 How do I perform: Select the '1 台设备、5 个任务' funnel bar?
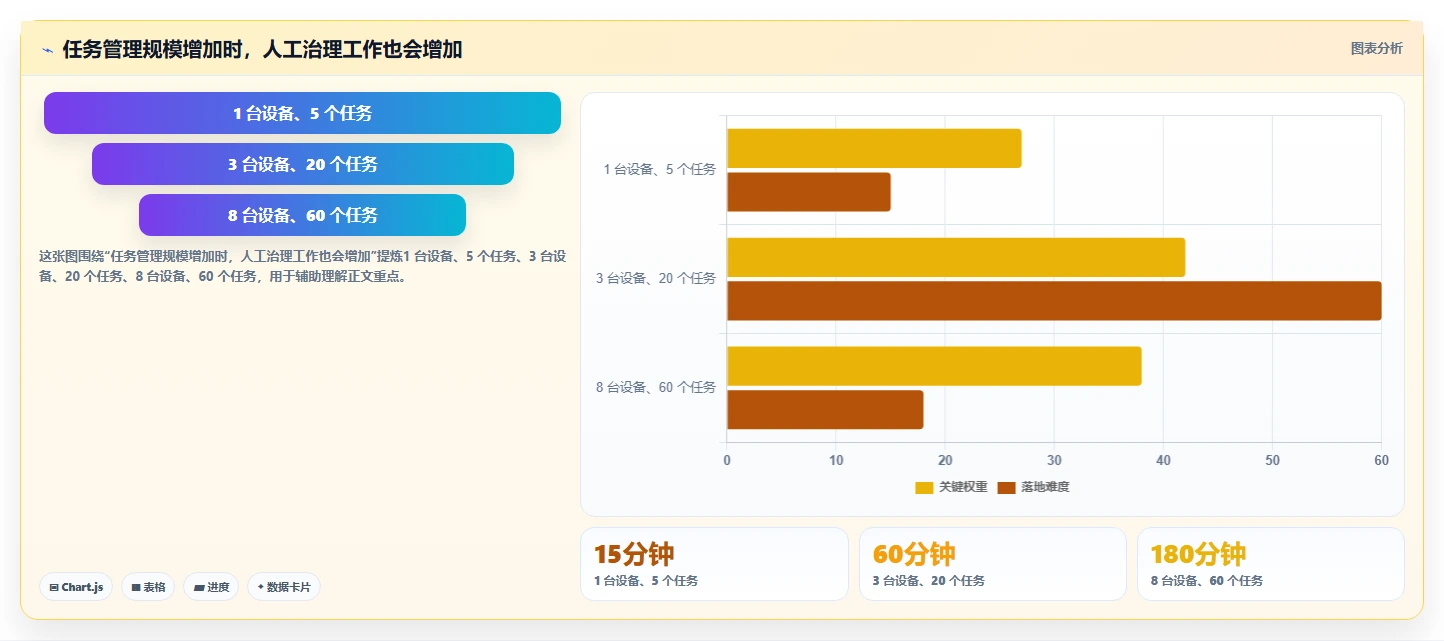pyautogui.click(x=302, y=113)
